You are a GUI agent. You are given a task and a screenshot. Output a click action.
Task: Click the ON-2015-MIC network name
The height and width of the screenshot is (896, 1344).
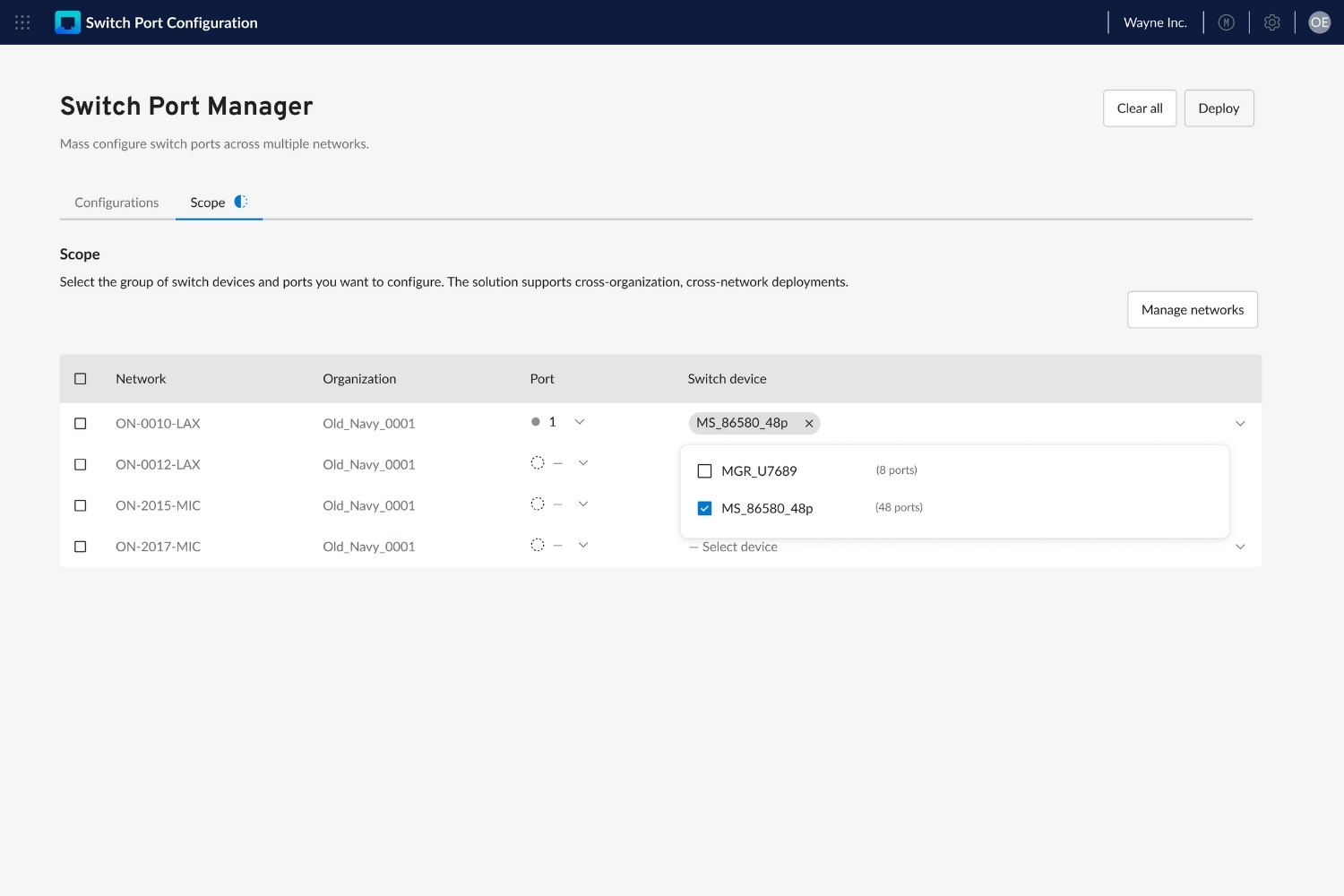(x=158, y=505)
